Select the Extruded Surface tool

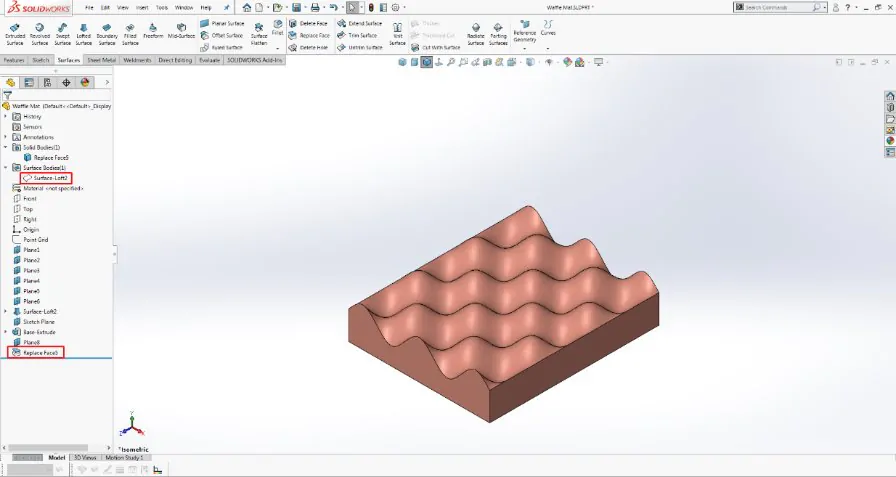pos(15,34)
